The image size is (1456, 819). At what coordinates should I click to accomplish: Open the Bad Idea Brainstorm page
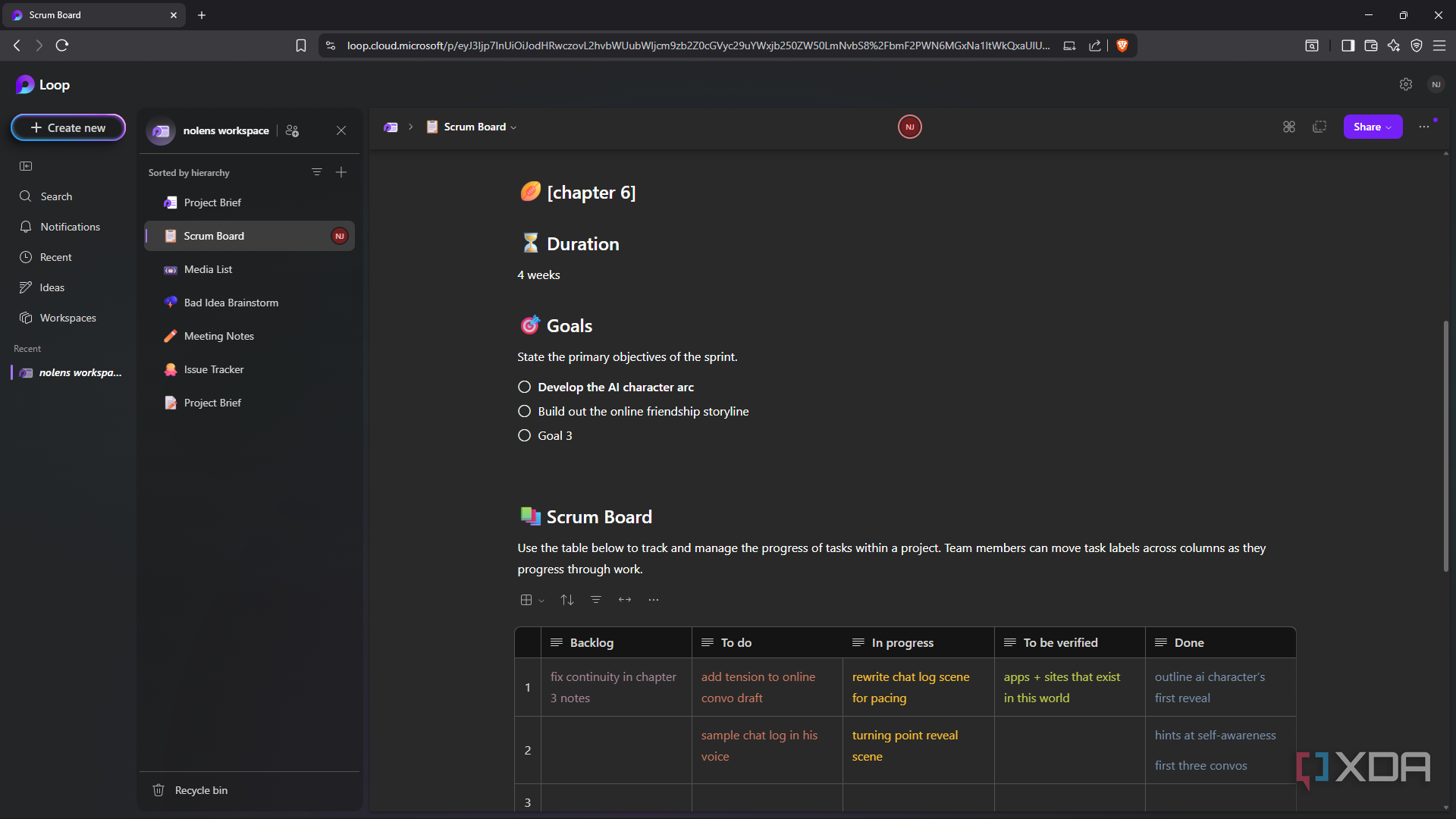[249, 303]
